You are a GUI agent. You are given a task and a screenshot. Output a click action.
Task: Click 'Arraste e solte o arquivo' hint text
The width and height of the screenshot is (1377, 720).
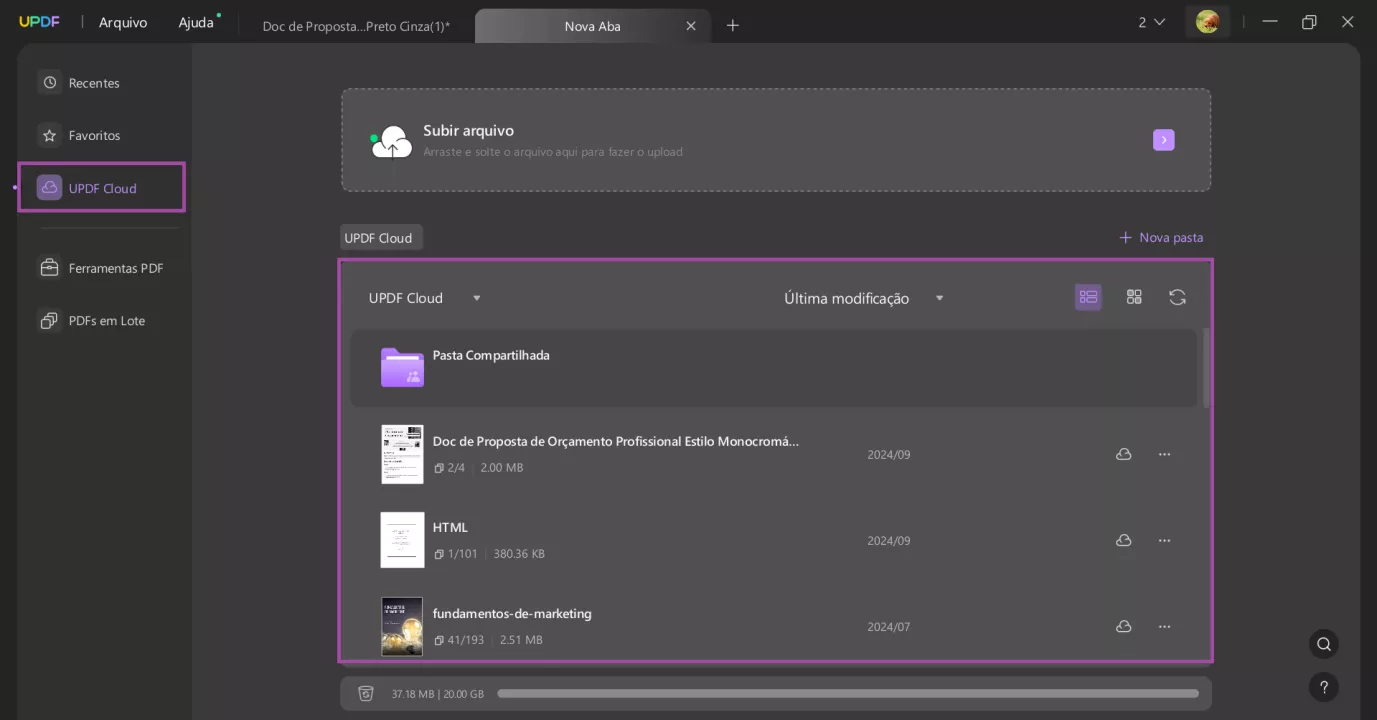[x=553, y=152]
